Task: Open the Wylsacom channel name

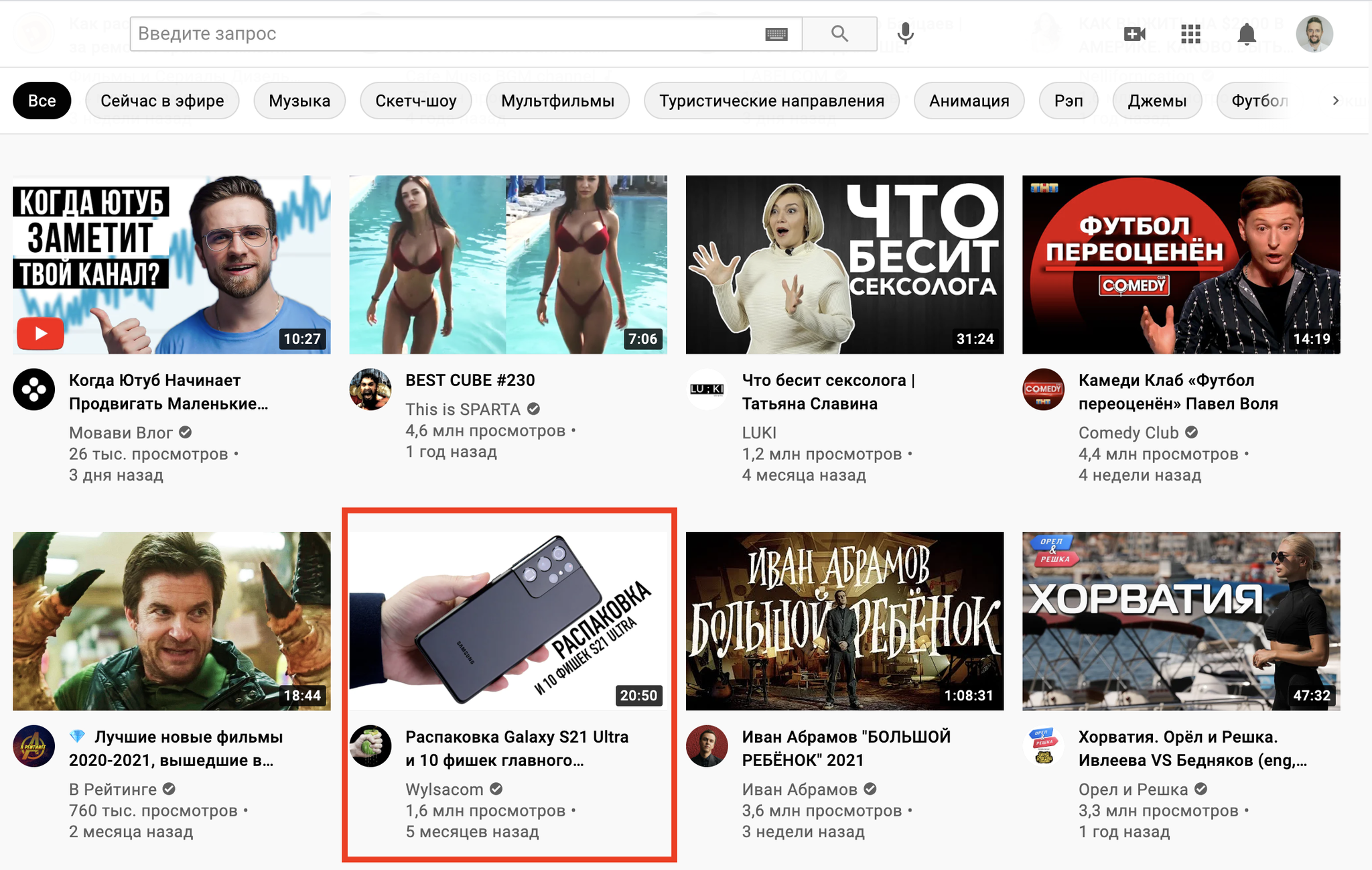Action: point(444,789)
